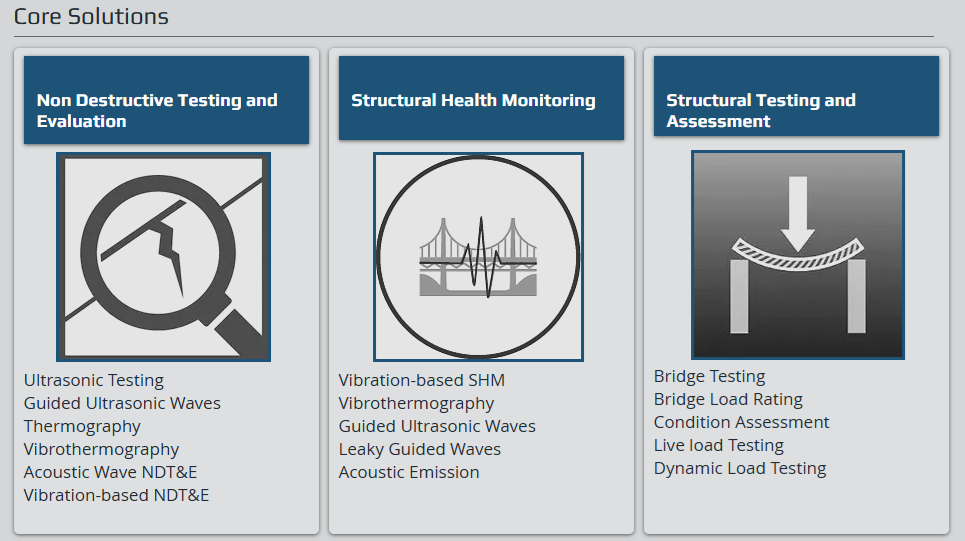Click the beam load arrow icon

798,255
